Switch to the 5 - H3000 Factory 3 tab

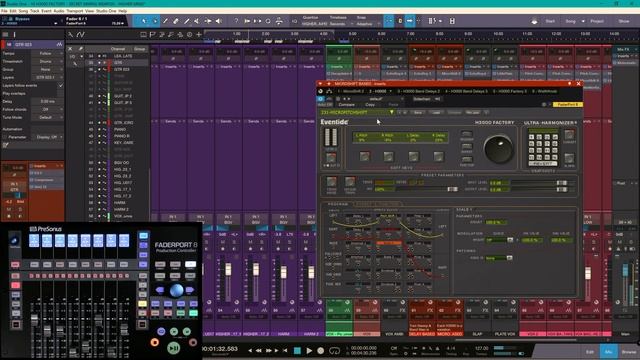click(x=510, y=91)
